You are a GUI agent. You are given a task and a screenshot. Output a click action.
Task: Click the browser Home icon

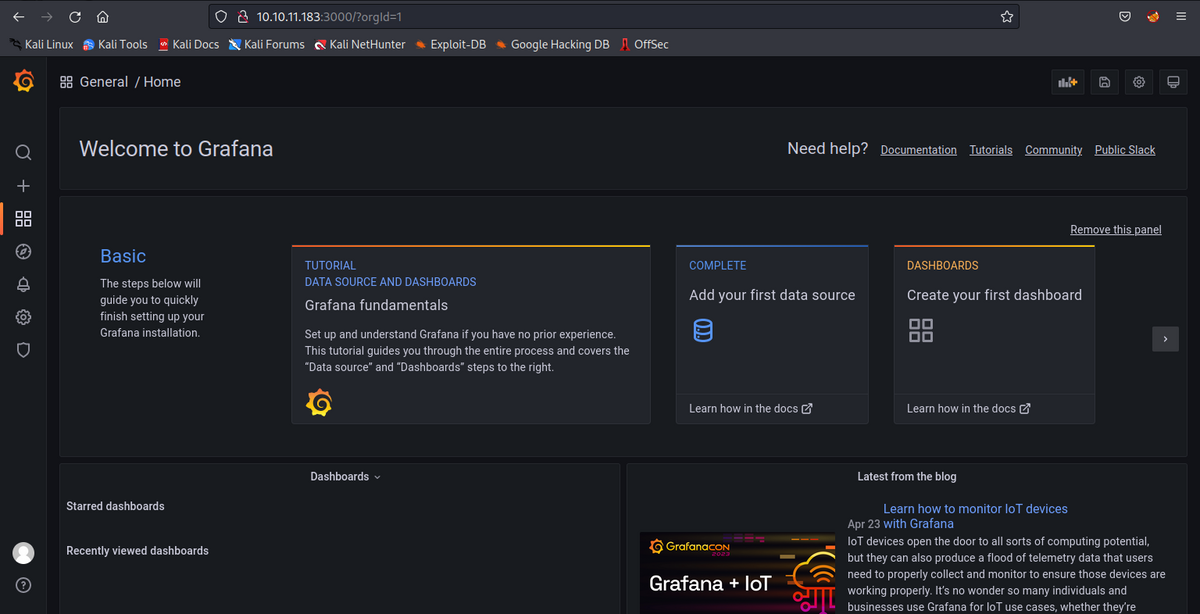click(x=103, y=17)
